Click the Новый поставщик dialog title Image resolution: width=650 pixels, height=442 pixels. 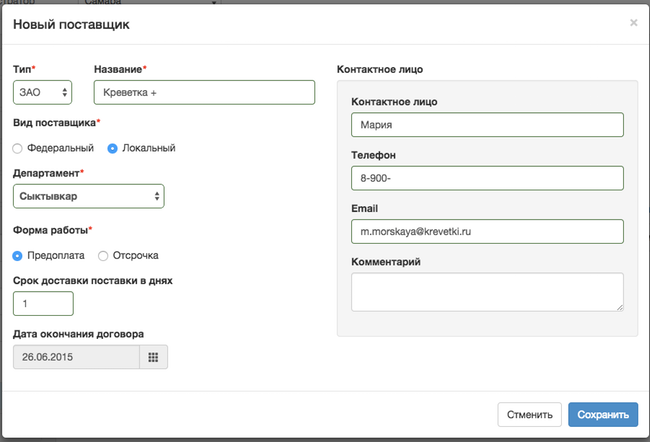click(71, 24)
